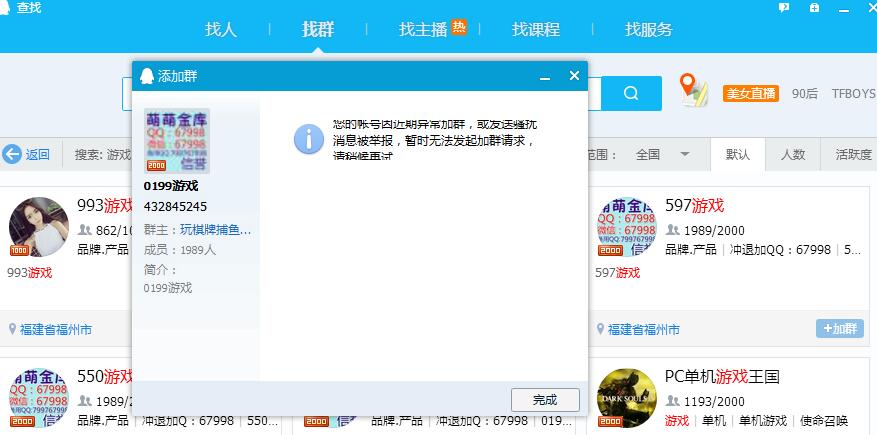The image size is (877, 435).
Task: Switch to the 找人 tab
Action: point(221,29)
